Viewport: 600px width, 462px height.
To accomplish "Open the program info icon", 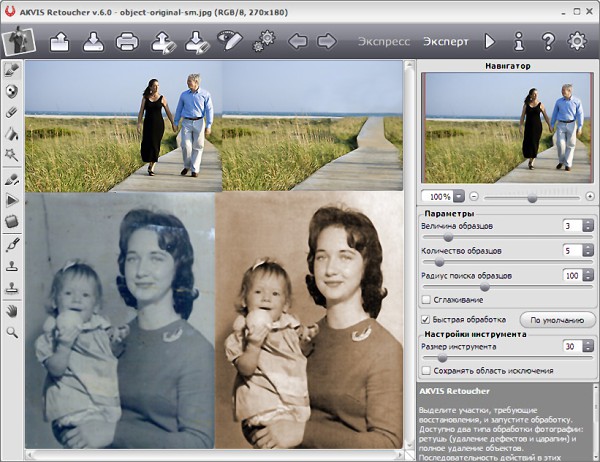I will [x=519, y=41].
